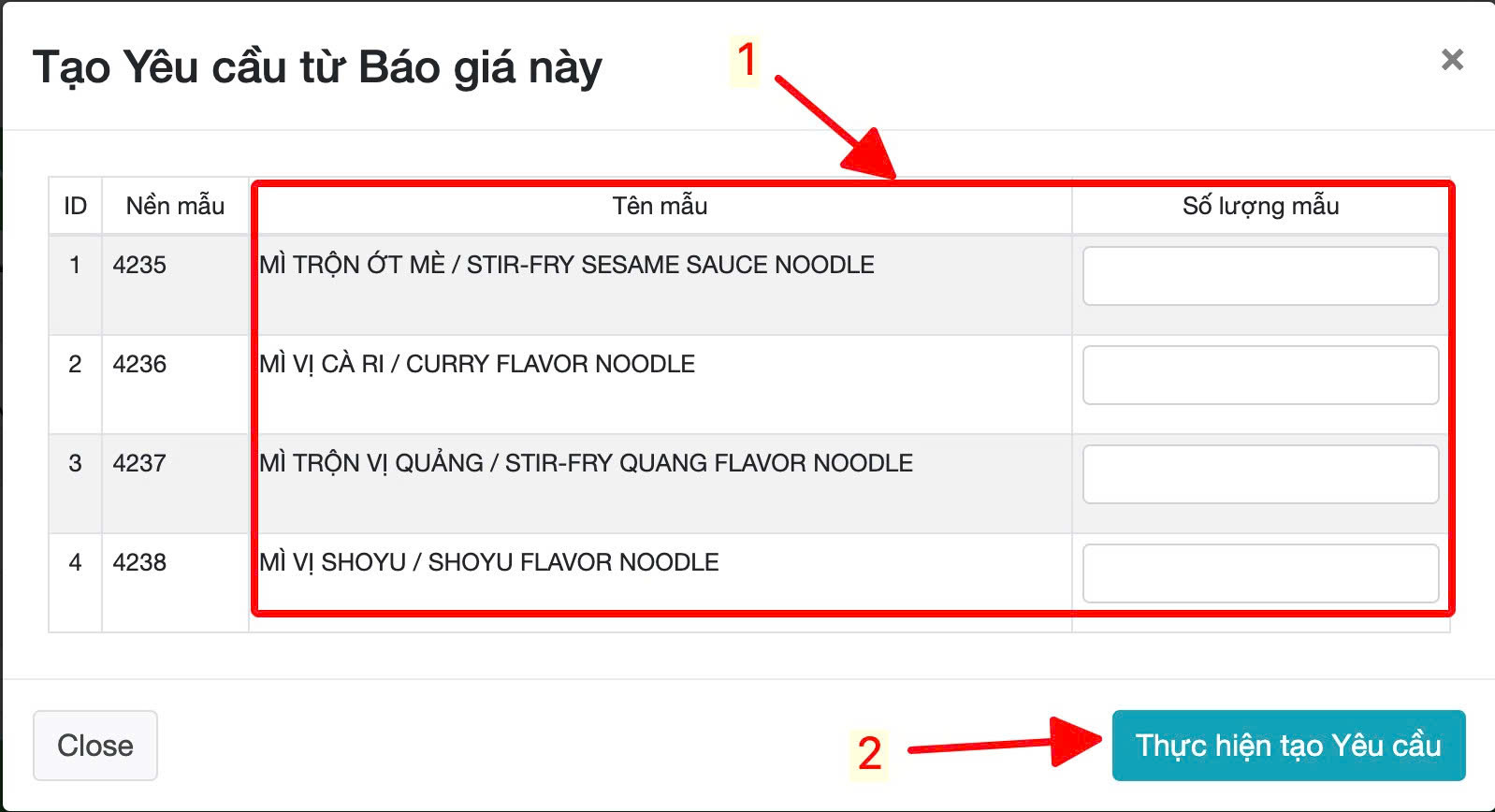Select sample code 4236
Image resolution: width=1495 pixels, height=812 pixels.
pyautogui.click(x=139, y=364)
